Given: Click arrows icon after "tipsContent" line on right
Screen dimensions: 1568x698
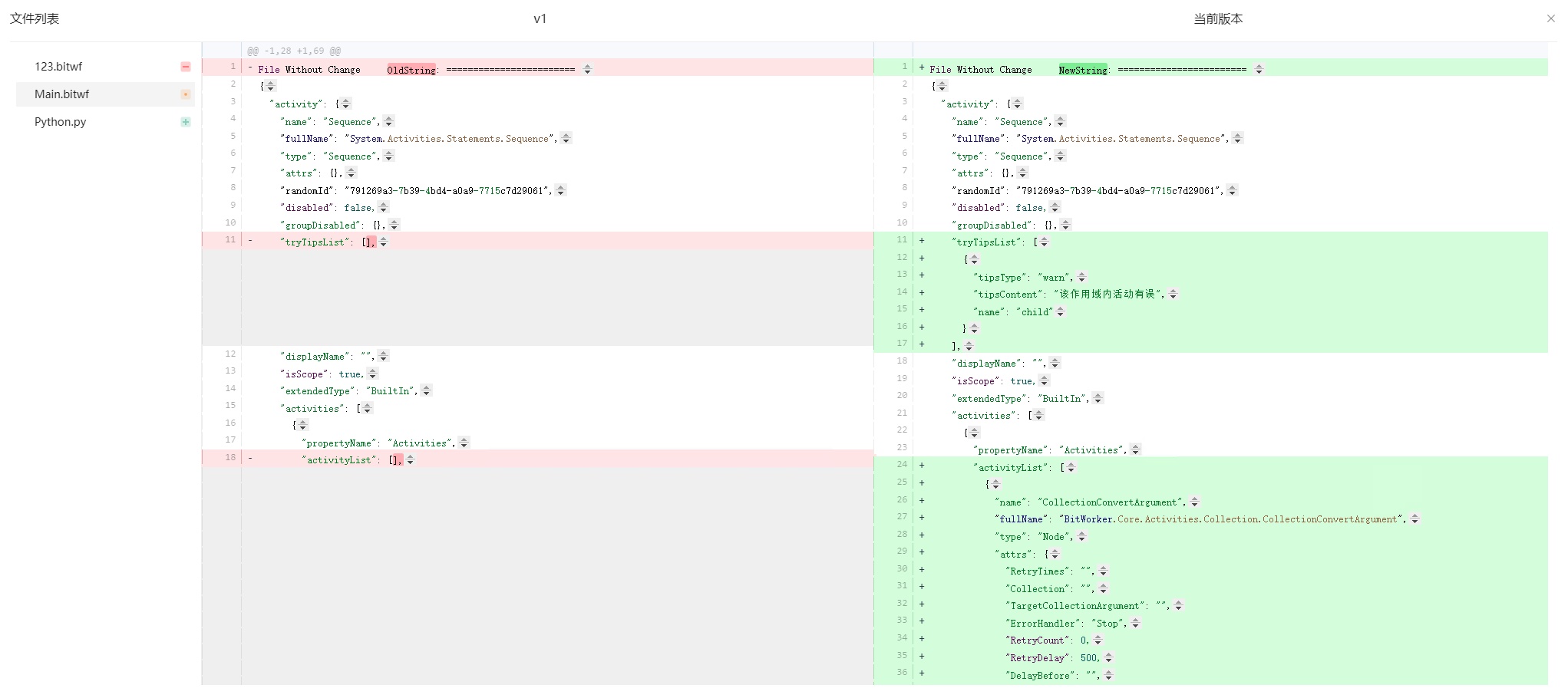Looking at the screenshot, I should click(1173, 294).
